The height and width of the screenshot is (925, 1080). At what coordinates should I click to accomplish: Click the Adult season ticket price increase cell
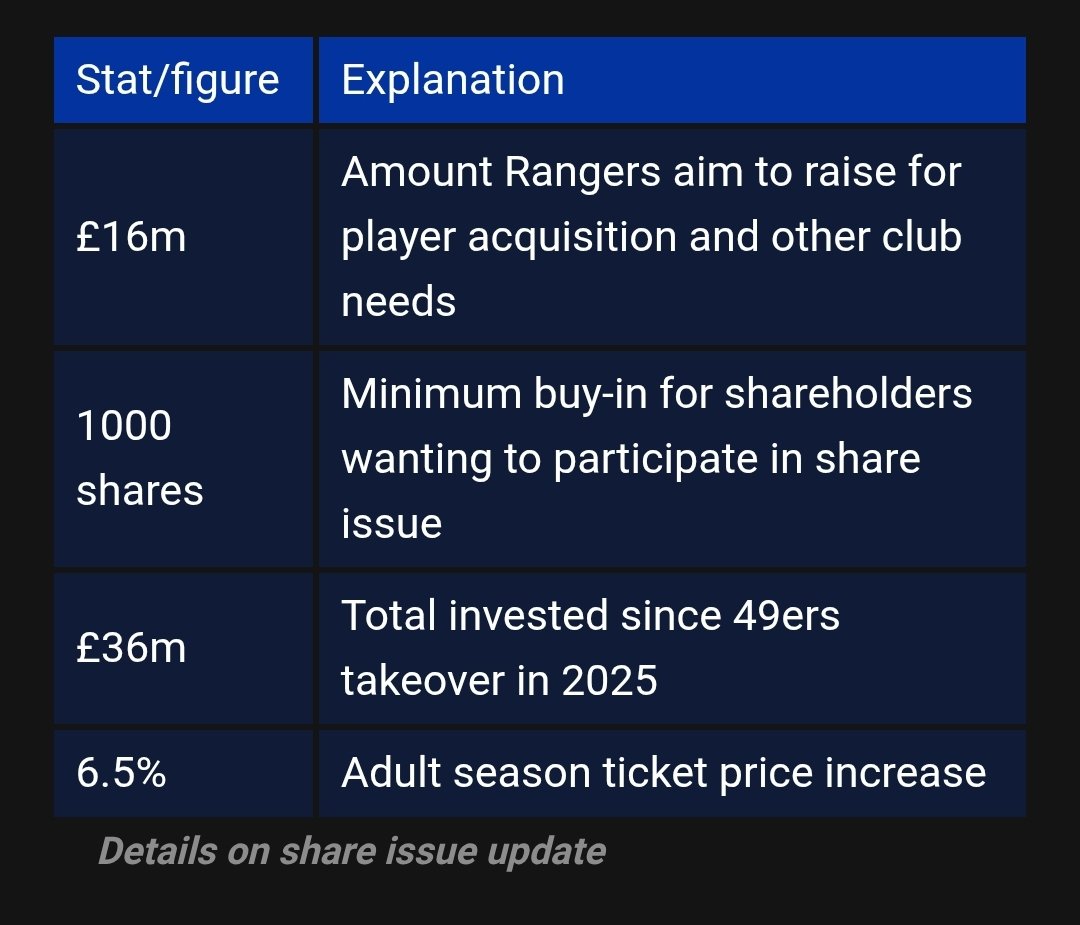coord(663,773)
